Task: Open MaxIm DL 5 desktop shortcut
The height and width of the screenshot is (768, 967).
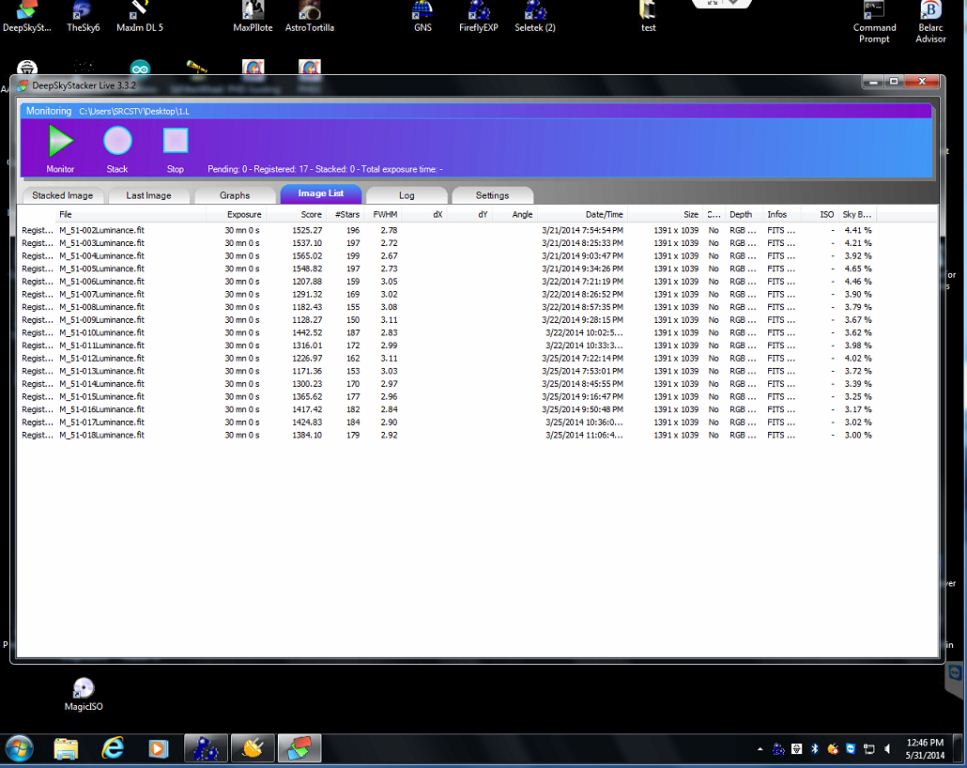Action: 139,17
